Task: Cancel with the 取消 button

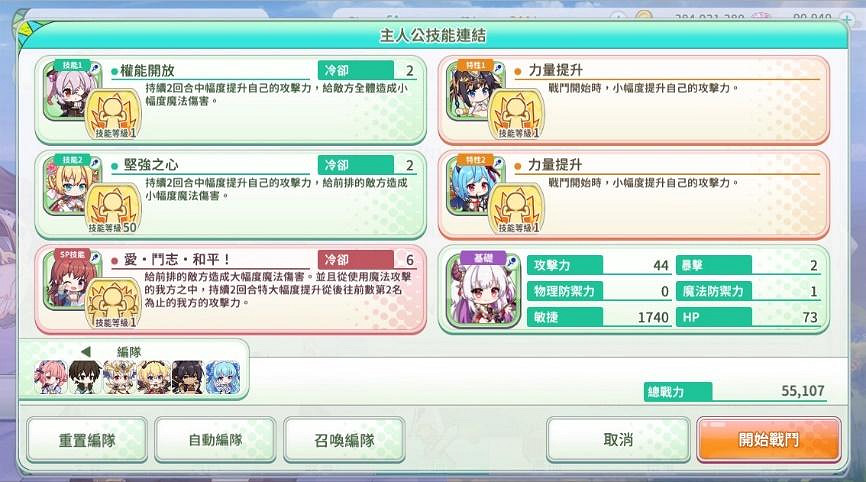Action: point(618,439)
